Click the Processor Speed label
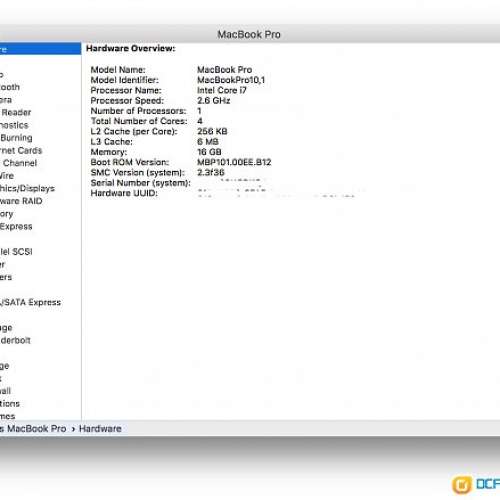This screenshot has height=500, width=500. [x=127, y=101]
